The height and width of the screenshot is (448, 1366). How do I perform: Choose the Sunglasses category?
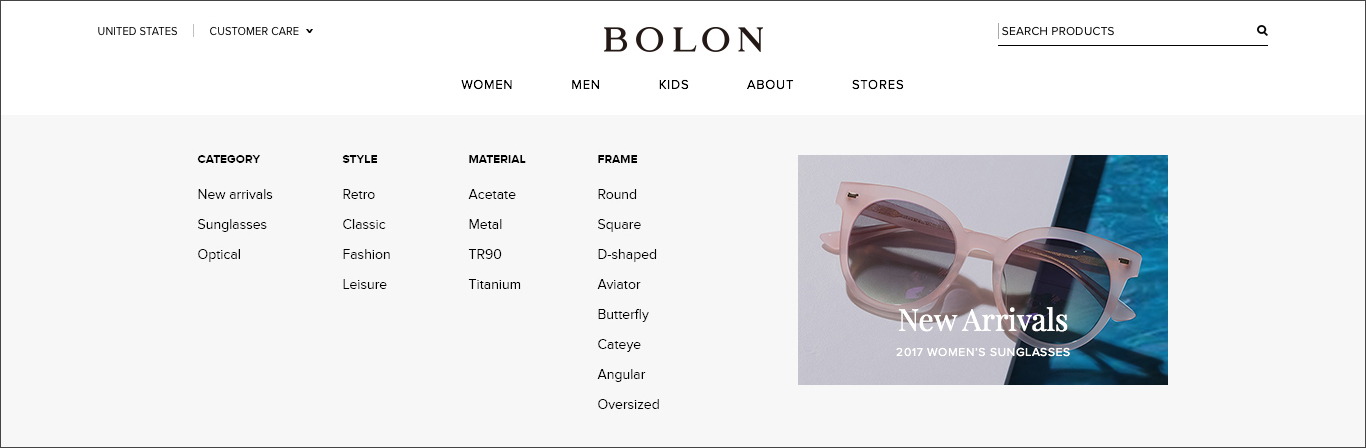(x=232, y=225)
